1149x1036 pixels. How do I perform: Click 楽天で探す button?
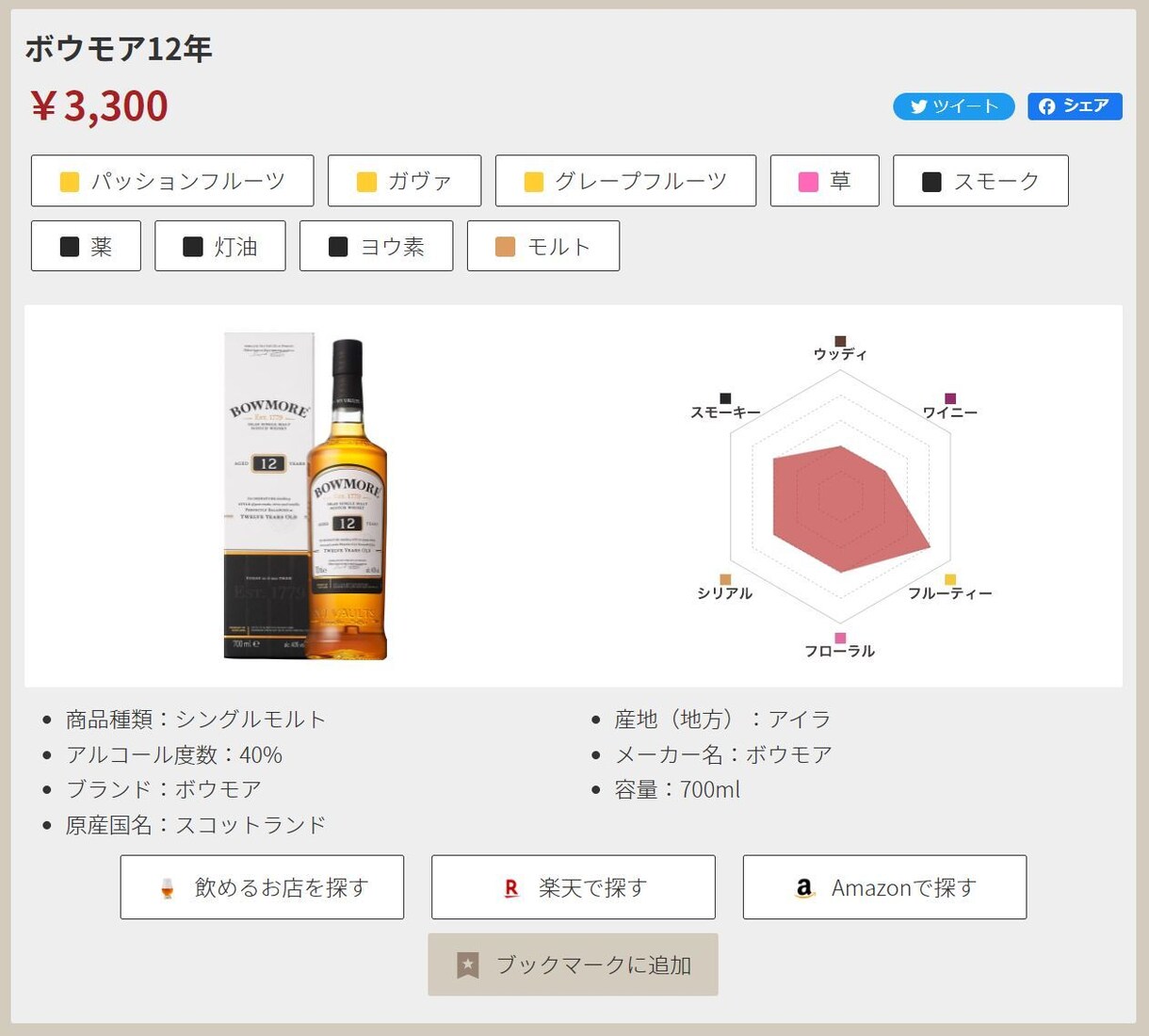[574, 887]
